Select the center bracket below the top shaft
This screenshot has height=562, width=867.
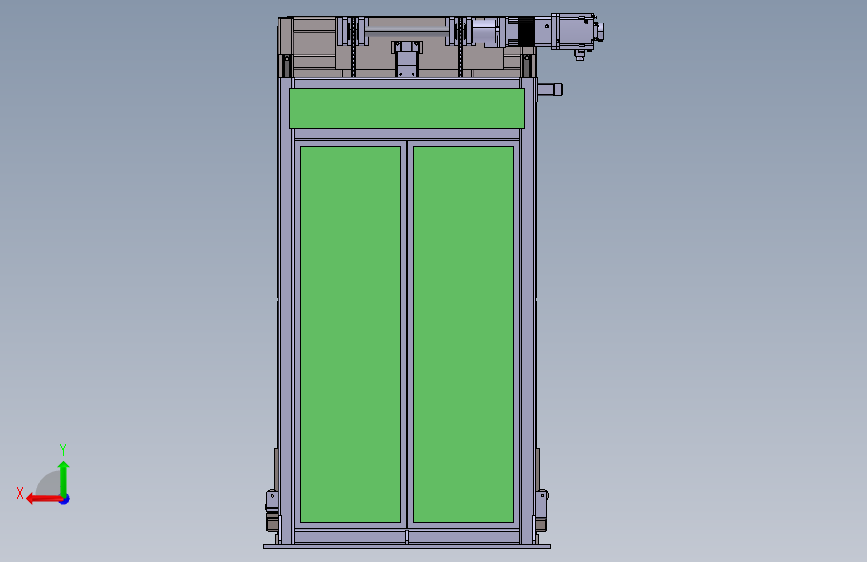[x=407, y=59]
